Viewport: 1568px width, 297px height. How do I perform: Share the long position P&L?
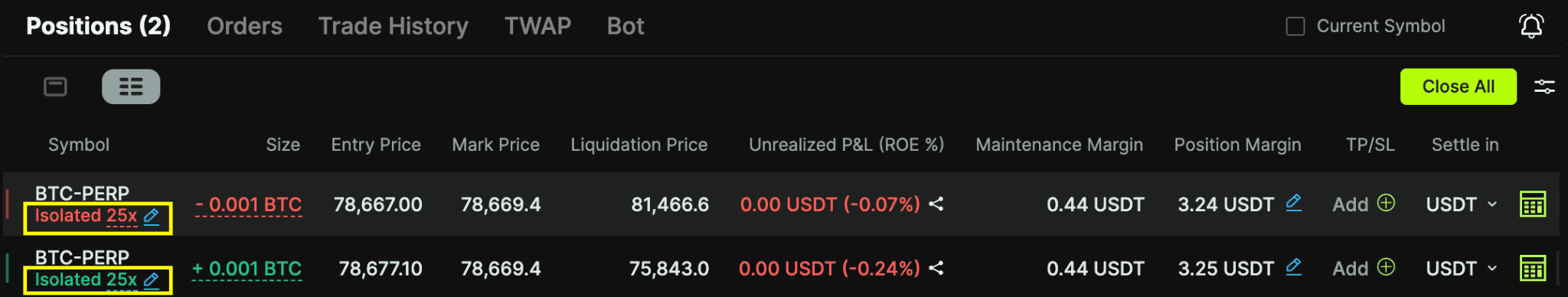coord(936,269)
